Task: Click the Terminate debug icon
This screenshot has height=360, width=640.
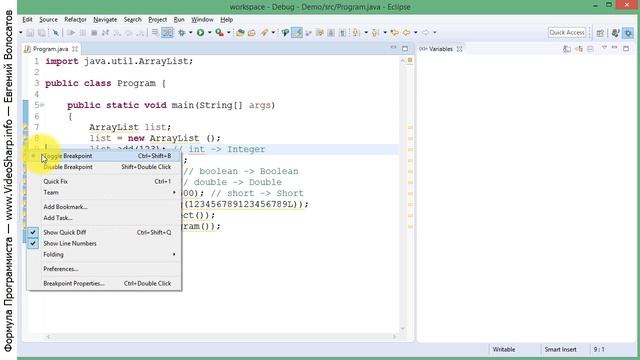Action: [94, 33]
